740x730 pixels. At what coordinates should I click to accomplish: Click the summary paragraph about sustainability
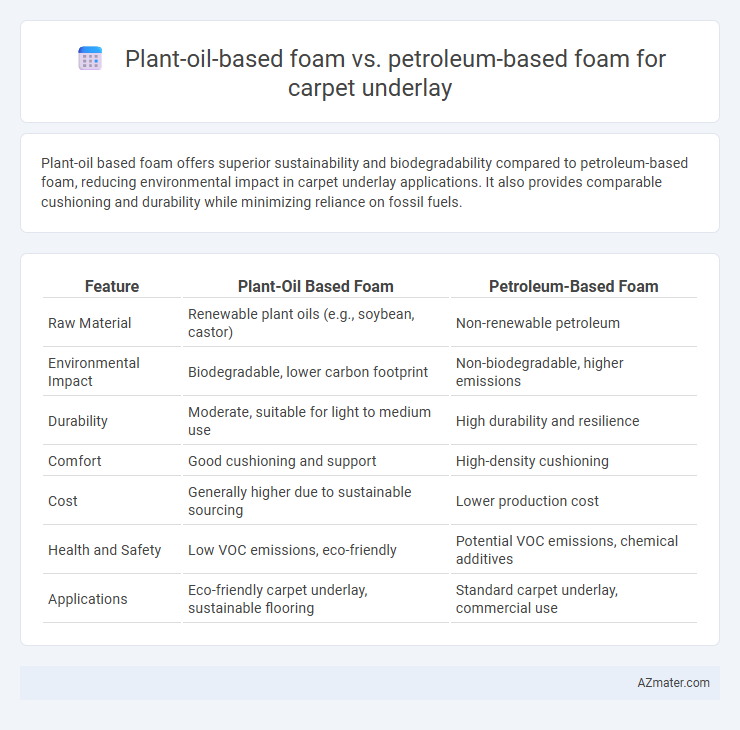click(364, 182)
